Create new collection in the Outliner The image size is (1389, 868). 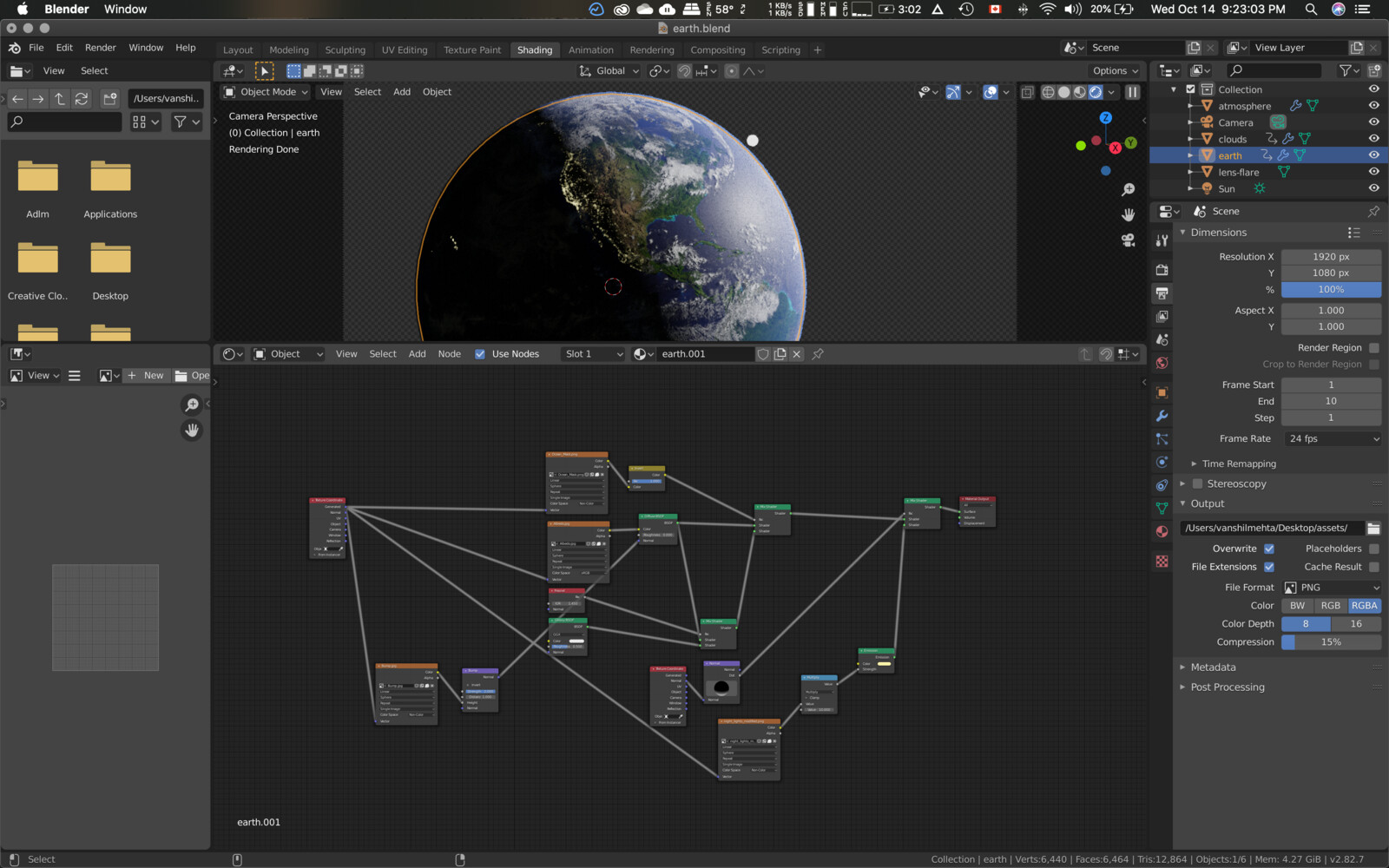coord(1374,70)
